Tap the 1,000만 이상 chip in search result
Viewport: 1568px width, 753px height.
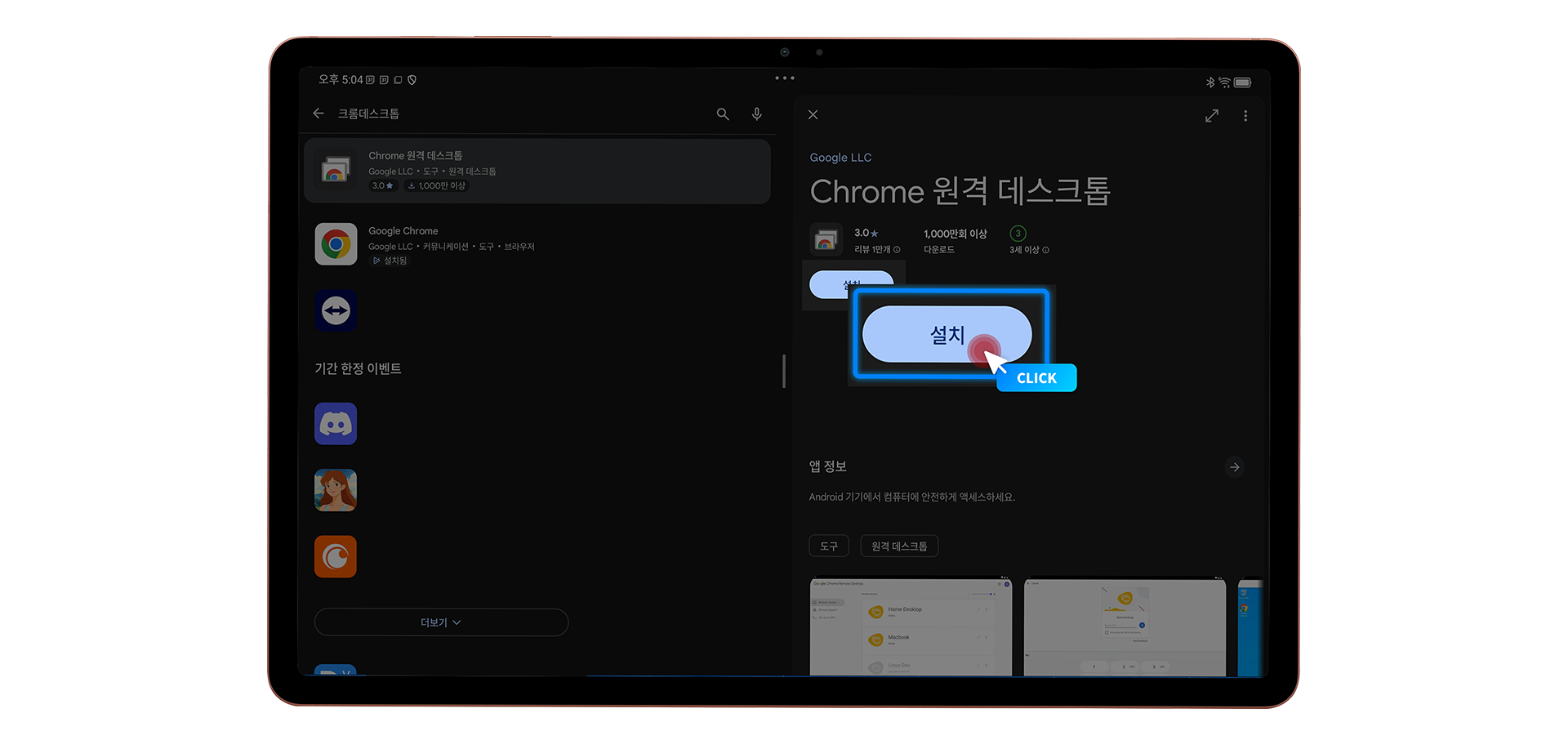pyautogui.click(x=437, y=186)
